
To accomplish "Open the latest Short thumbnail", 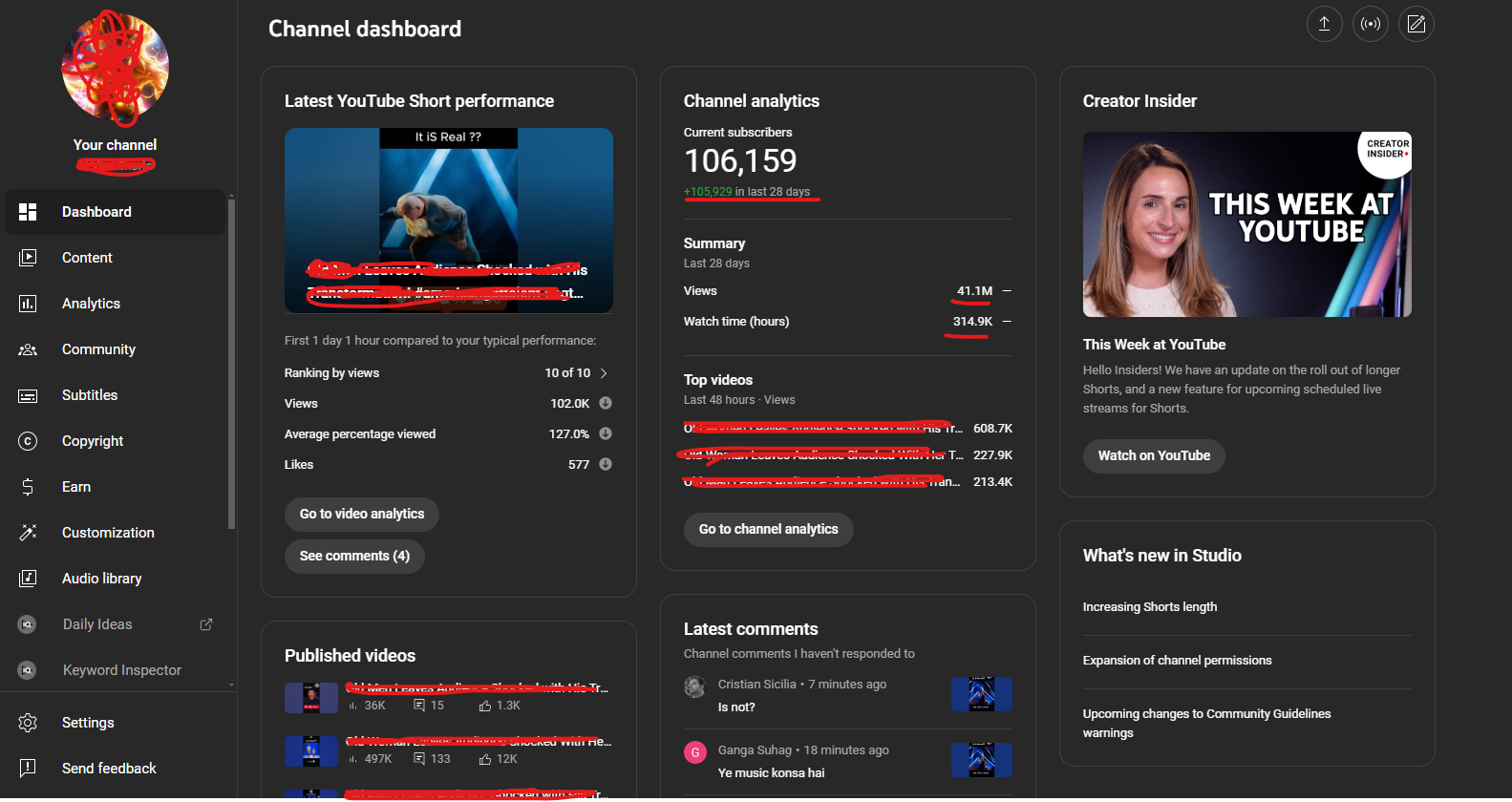I will tap(449, 221).
